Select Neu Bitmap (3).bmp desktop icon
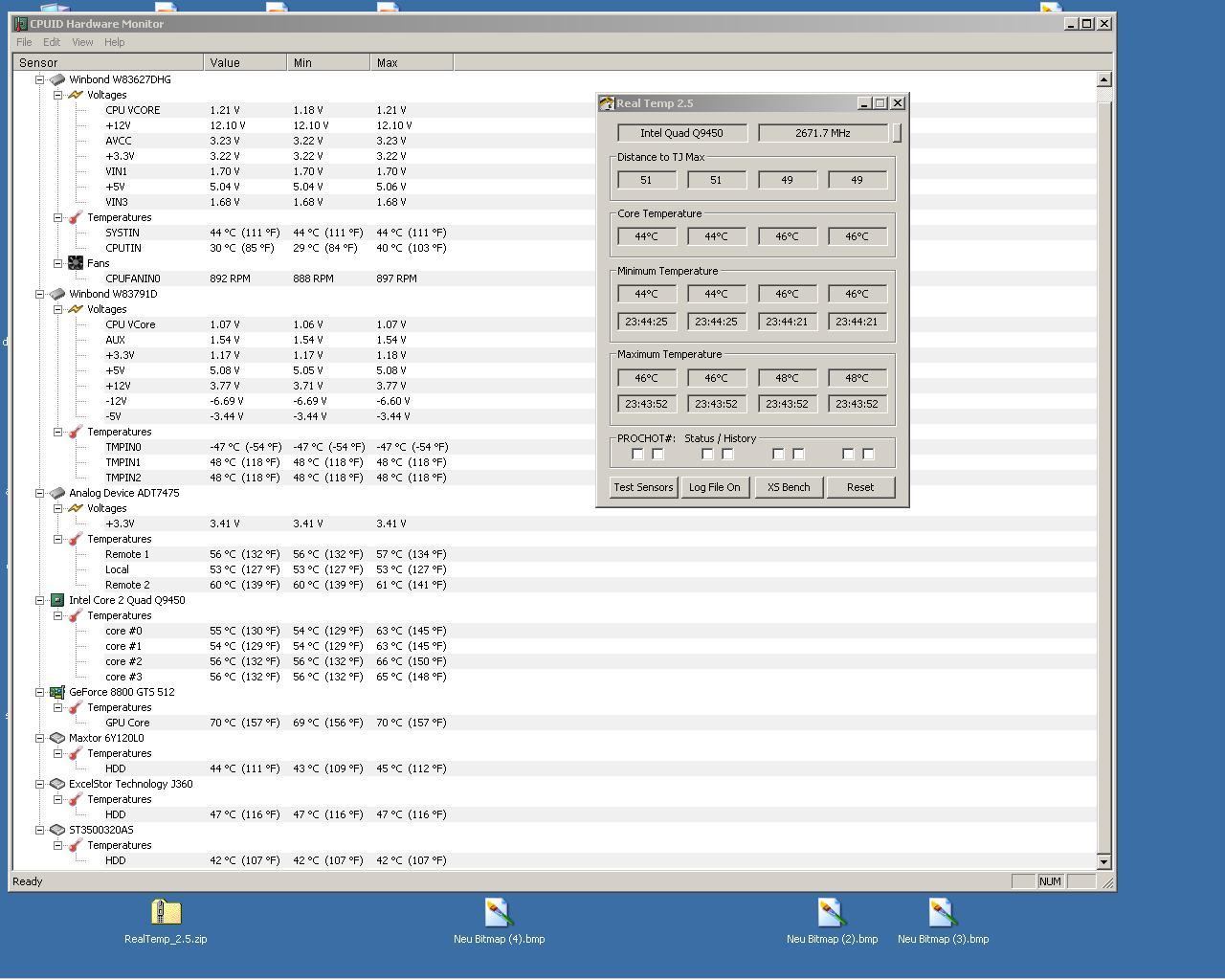This screenshot has width=1225, height=980. (943, 912)
